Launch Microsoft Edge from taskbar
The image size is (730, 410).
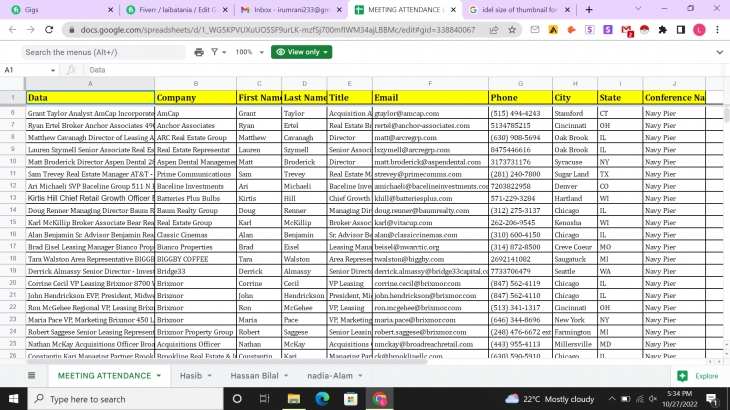tap(322, 399)
